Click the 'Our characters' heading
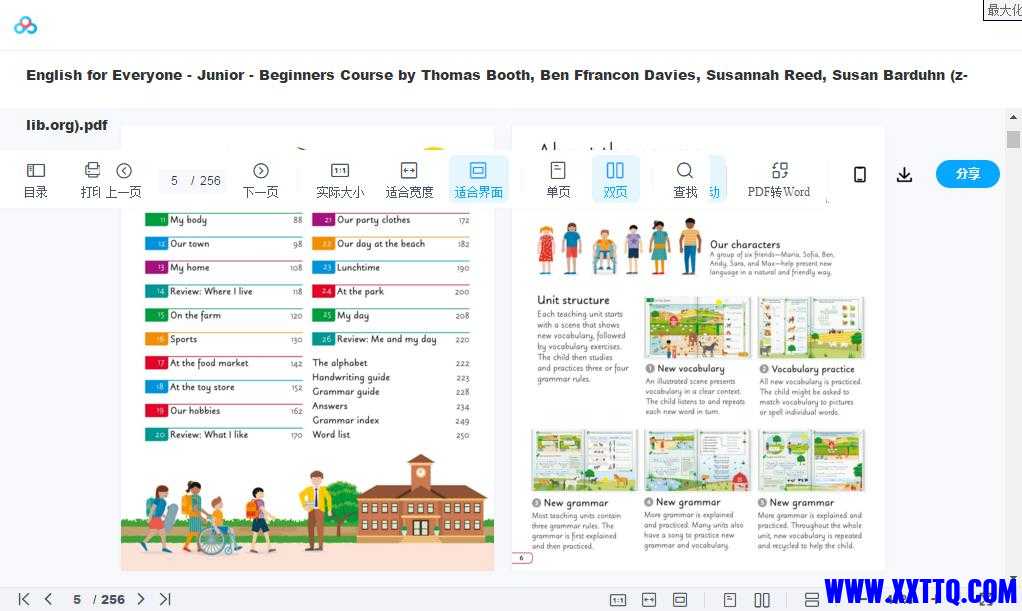Image resolution: width=1022 pixels, height=611 pixels. 745,245
